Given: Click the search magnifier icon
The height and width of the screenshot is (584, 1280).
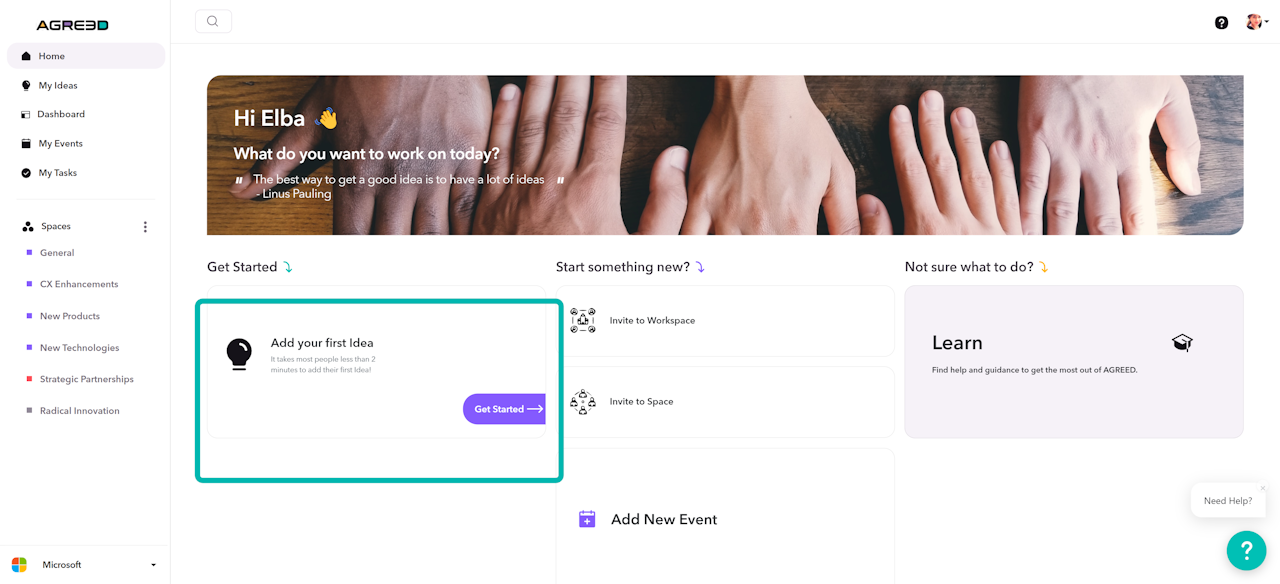Looking at the screenshot, I should [213, 21].
